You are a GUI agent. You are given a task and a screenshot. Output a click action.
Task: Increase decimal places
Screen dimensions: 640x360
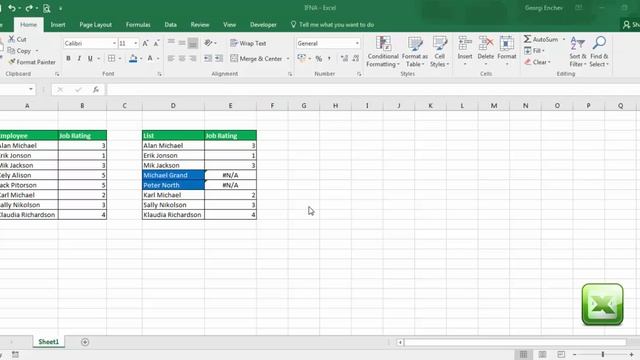(344, 59)
